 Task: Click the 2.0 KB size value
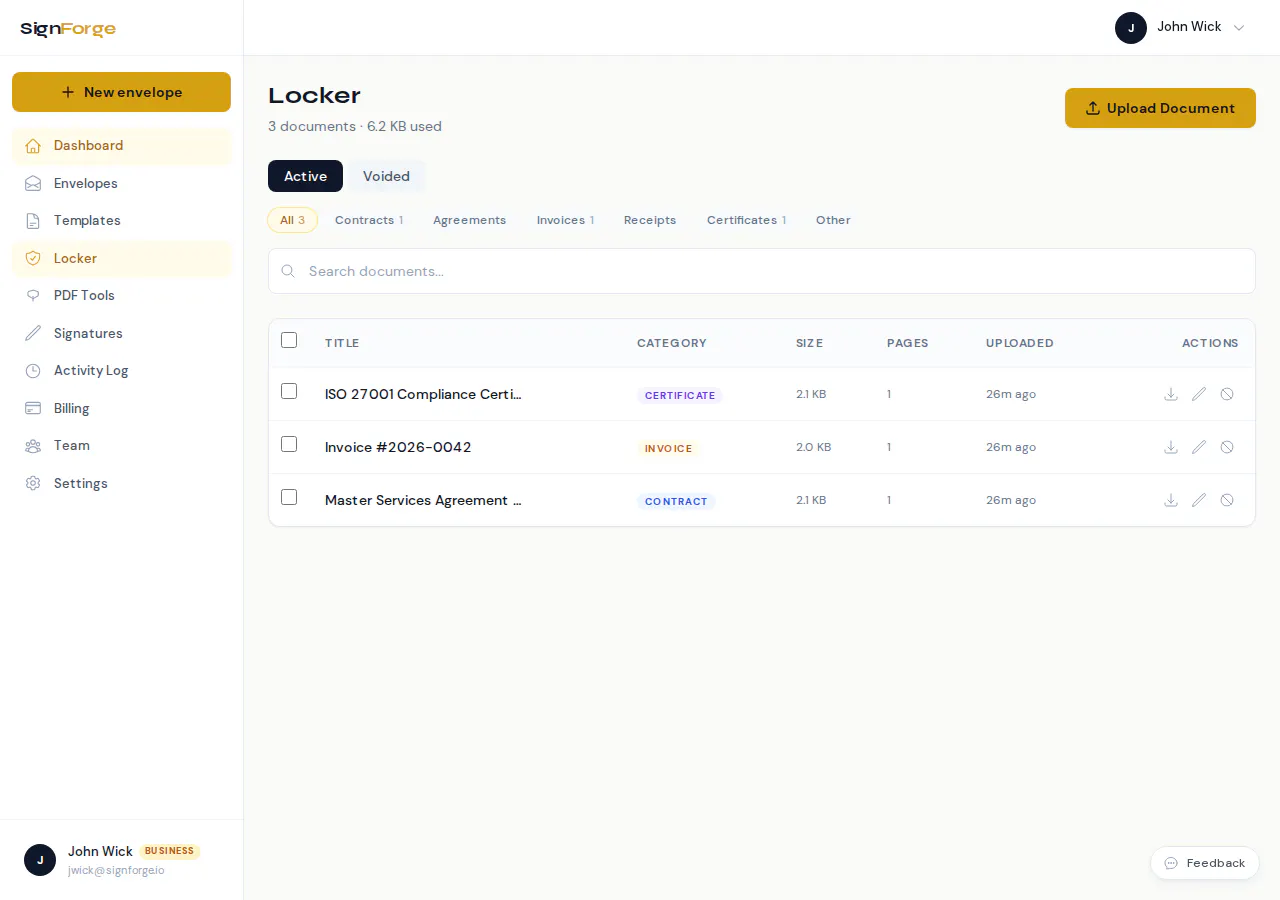(x=814, y=447)
